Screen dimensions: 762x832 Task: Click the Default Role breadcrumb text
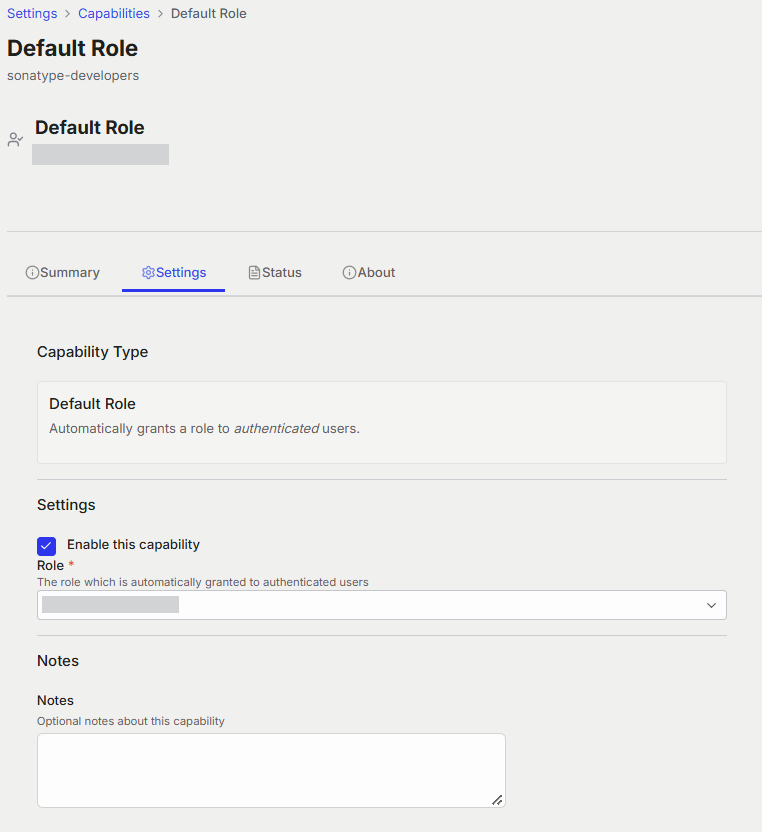pyautogui.click(x=209, y=13)
